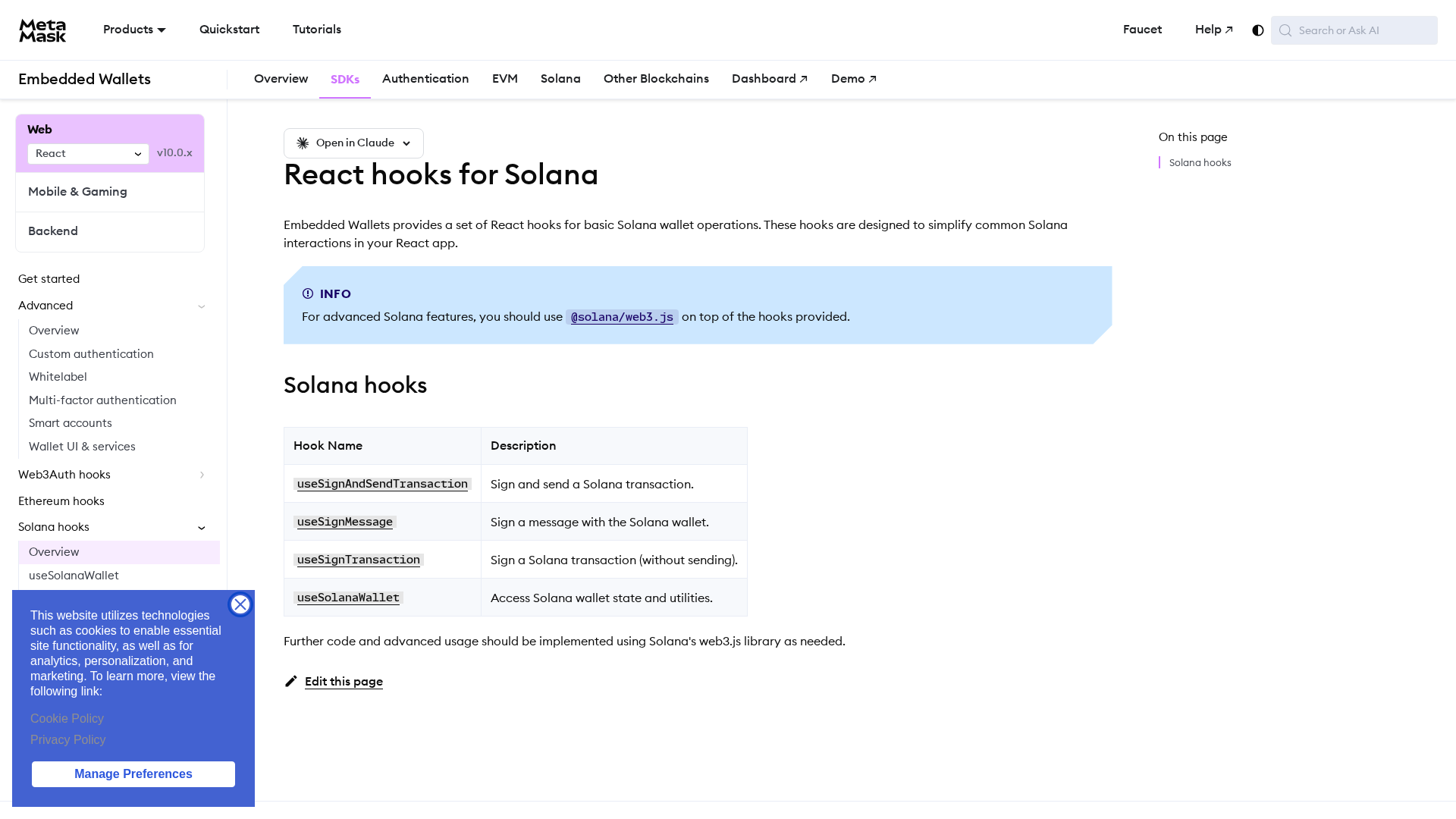Click "Sign a message with the Solana wallet." text
1456x819 pixels.
point(600,522)
